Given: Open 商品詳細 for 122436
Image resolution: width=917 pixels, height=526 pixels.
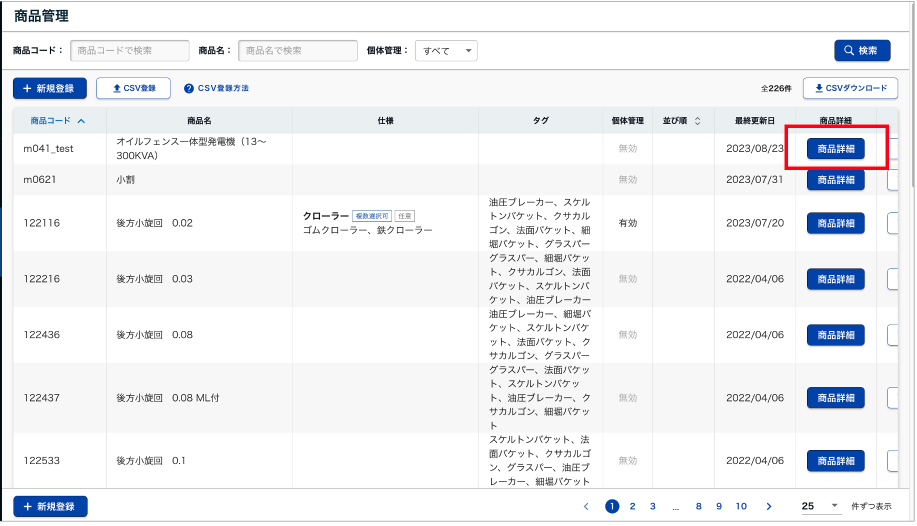Looking at the screenshot, I should [836, 335].
